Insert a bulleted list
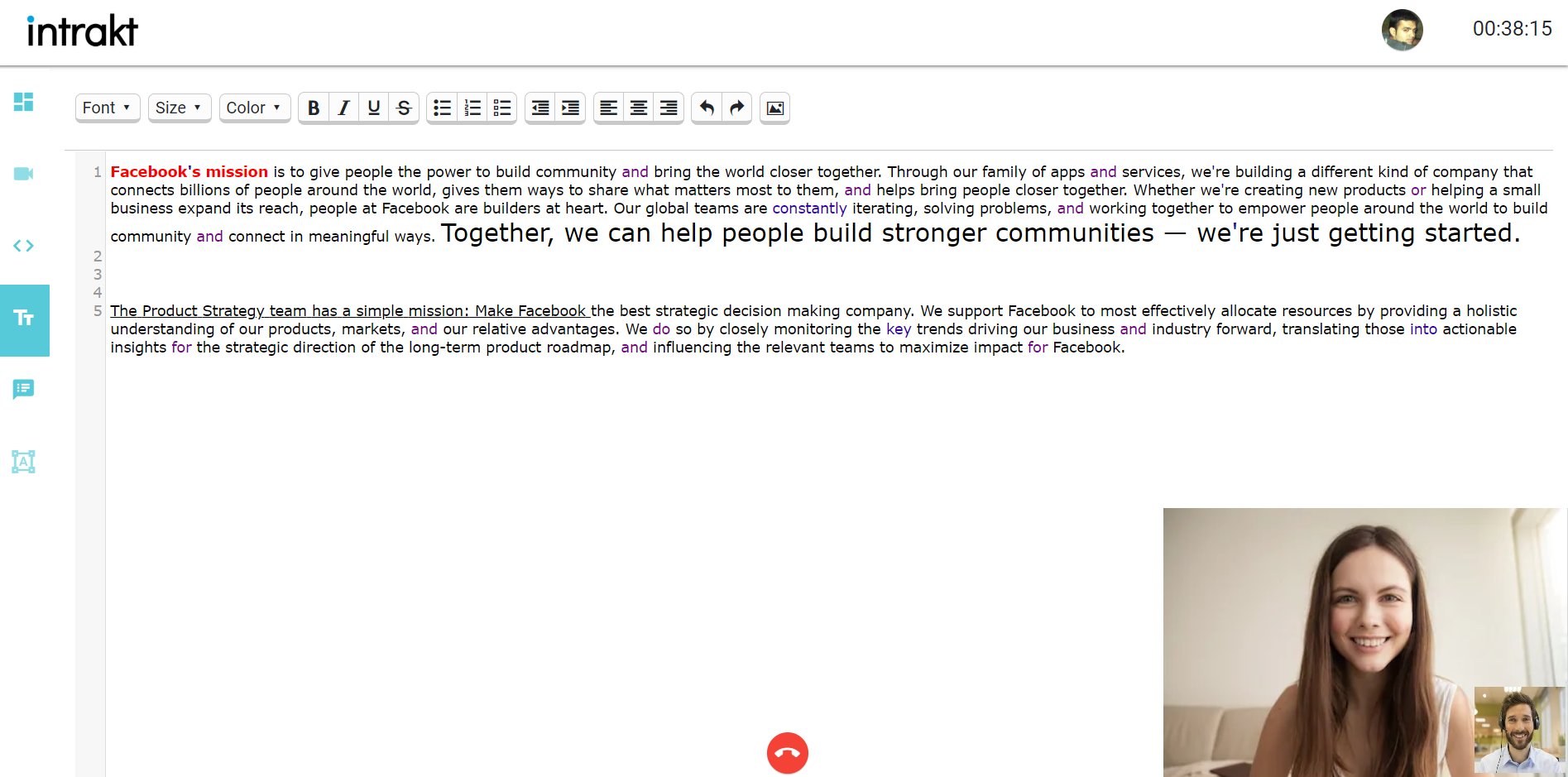 (x=443, y=108)
